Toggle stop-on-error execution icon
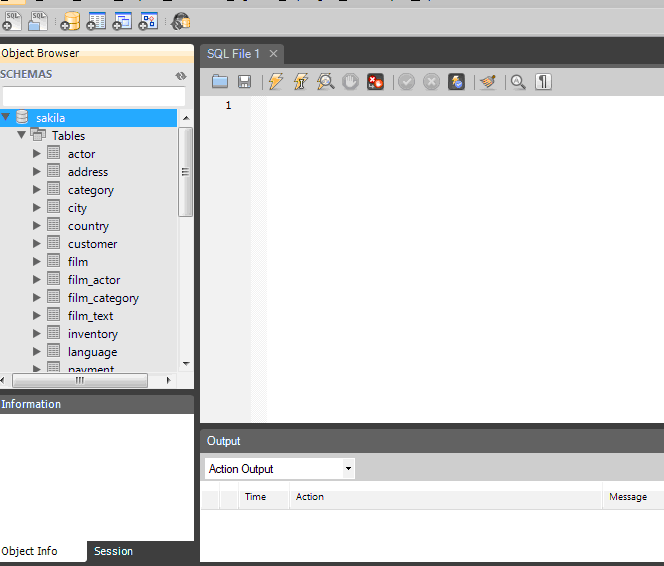664x566 pixels. pos(375,82)
